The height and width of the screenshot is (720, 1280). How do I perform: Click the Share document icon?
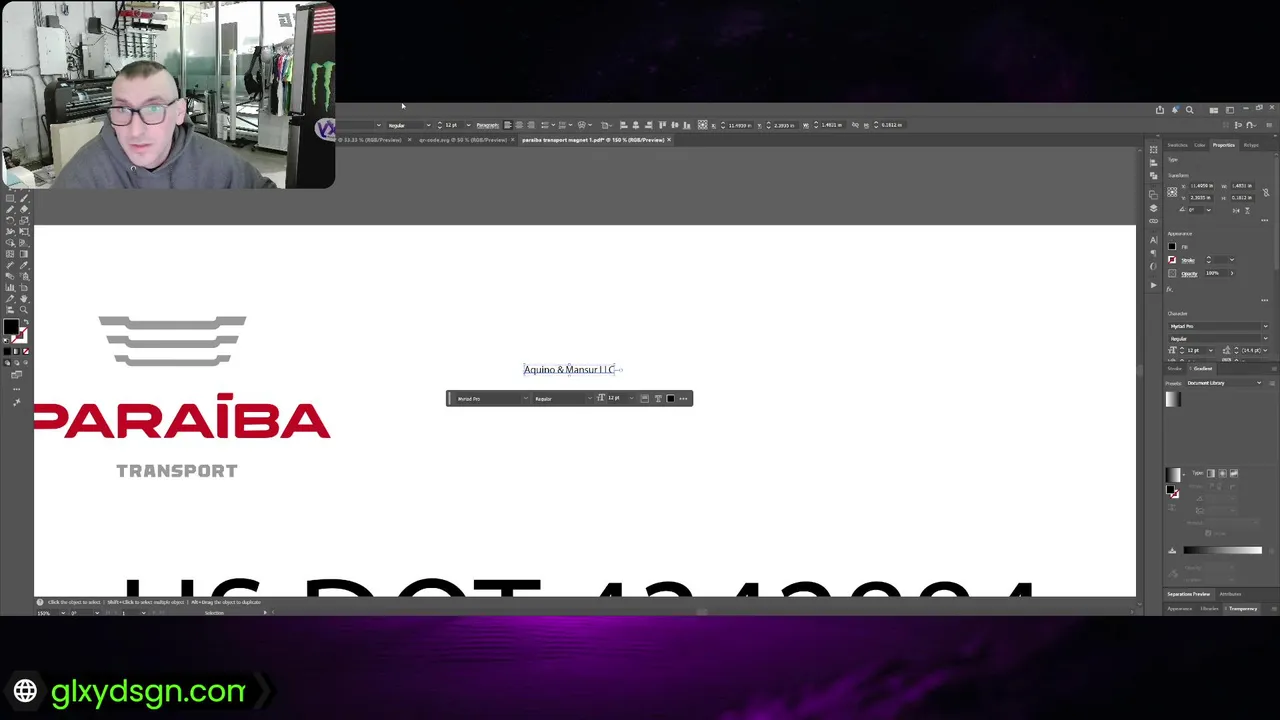tap(1159, 110)
